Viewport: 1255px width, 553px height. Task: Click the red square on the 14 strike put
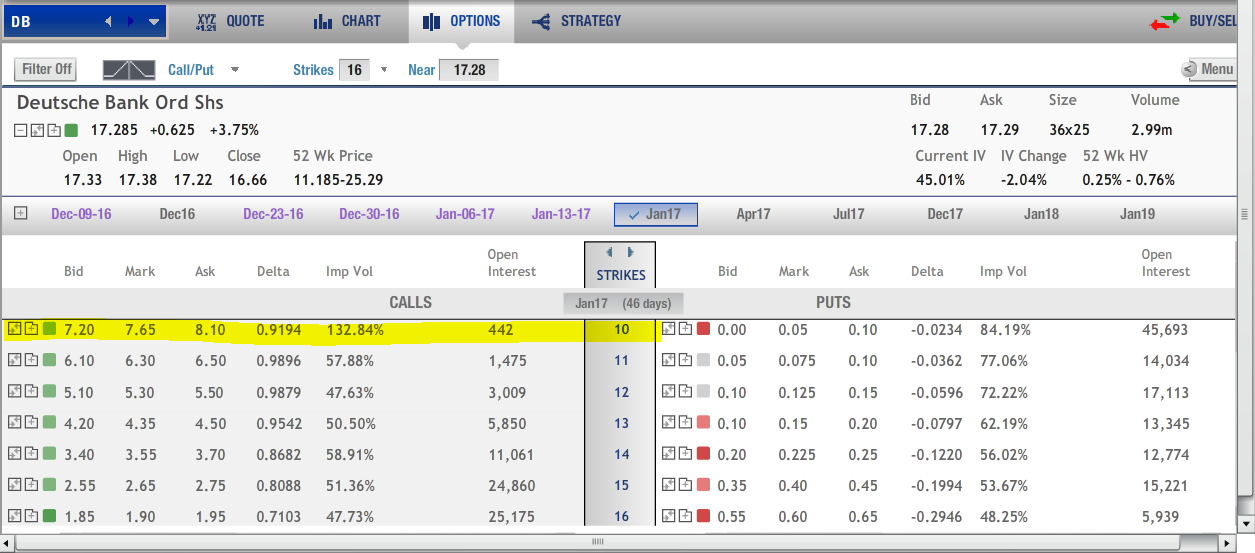[x=703, y=455]
